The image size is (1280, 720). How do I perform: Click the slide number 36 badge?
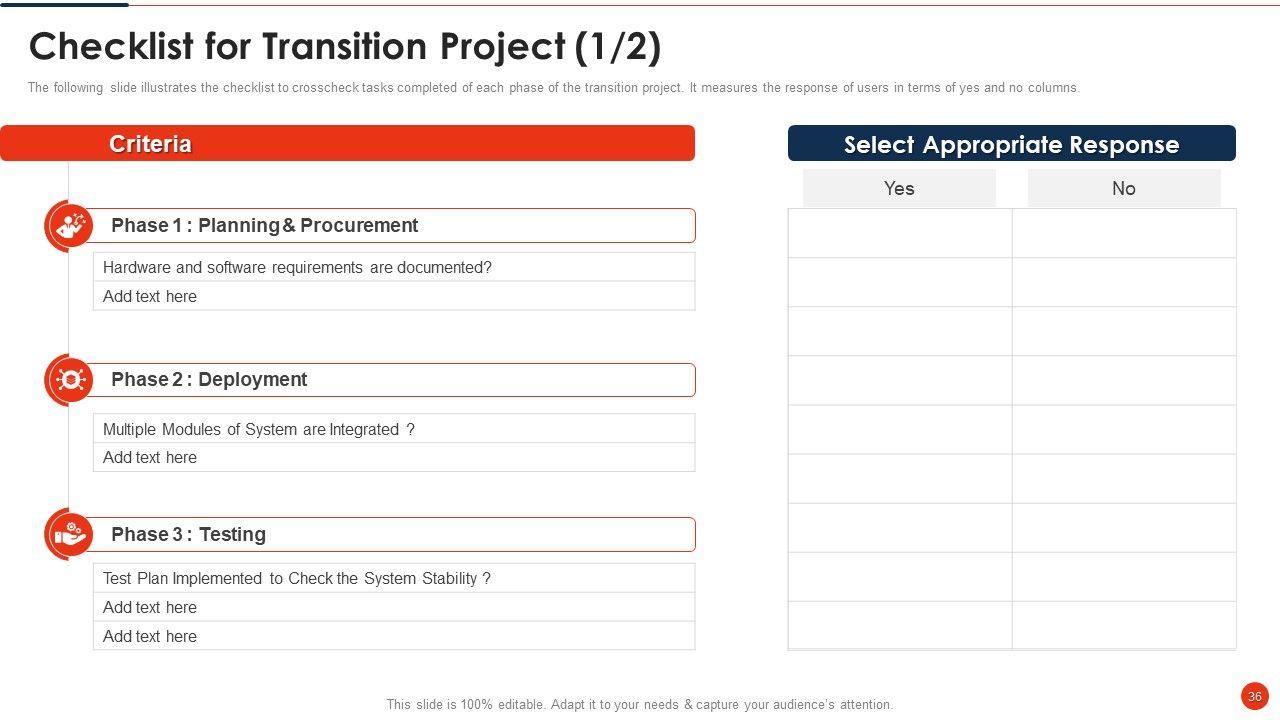coord(1254,696)
